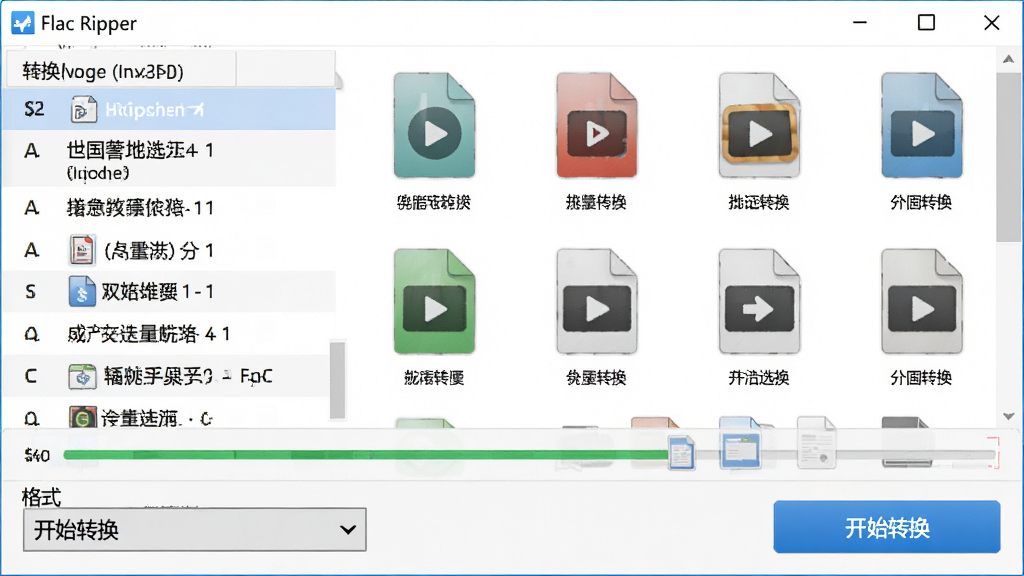Click the file icon in the selected S2 row
This screenshot has width=1024, height=576.
tap(83, 109)
